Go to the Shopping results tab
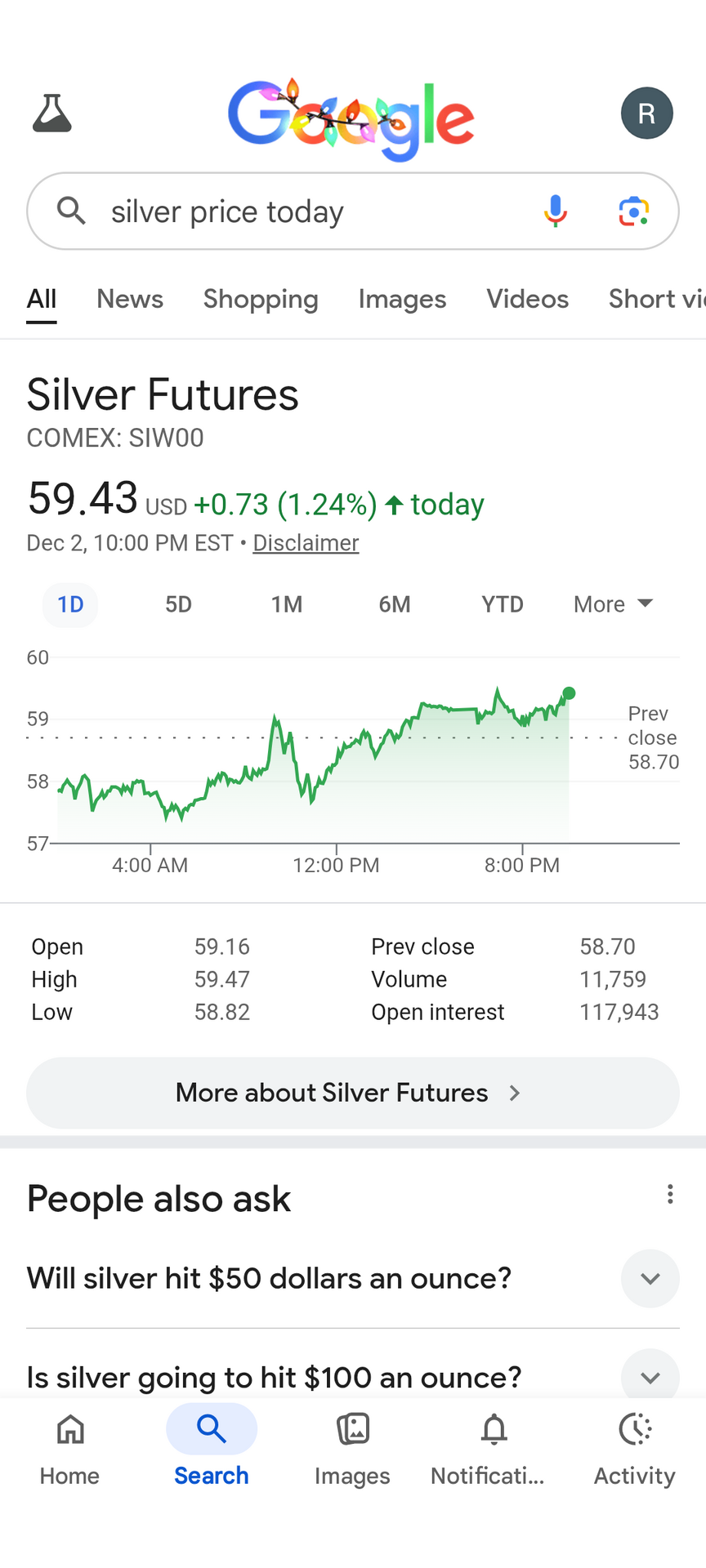The width and height of the screenshot is (706, 1568). coord(261,299)
